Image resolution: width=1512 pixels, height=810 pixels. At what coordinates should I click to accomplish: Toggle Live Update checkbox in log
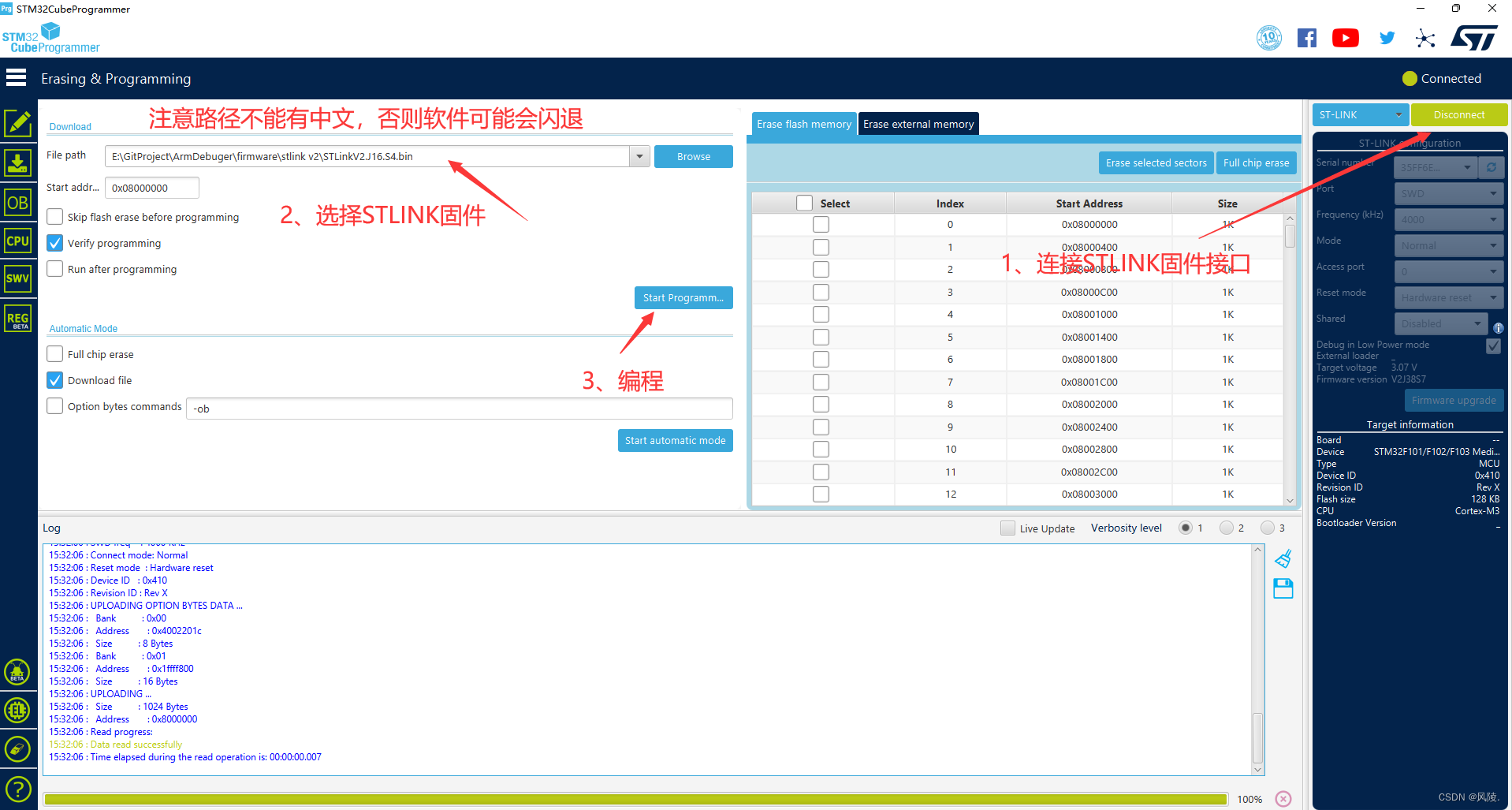tap(1007, 528)
